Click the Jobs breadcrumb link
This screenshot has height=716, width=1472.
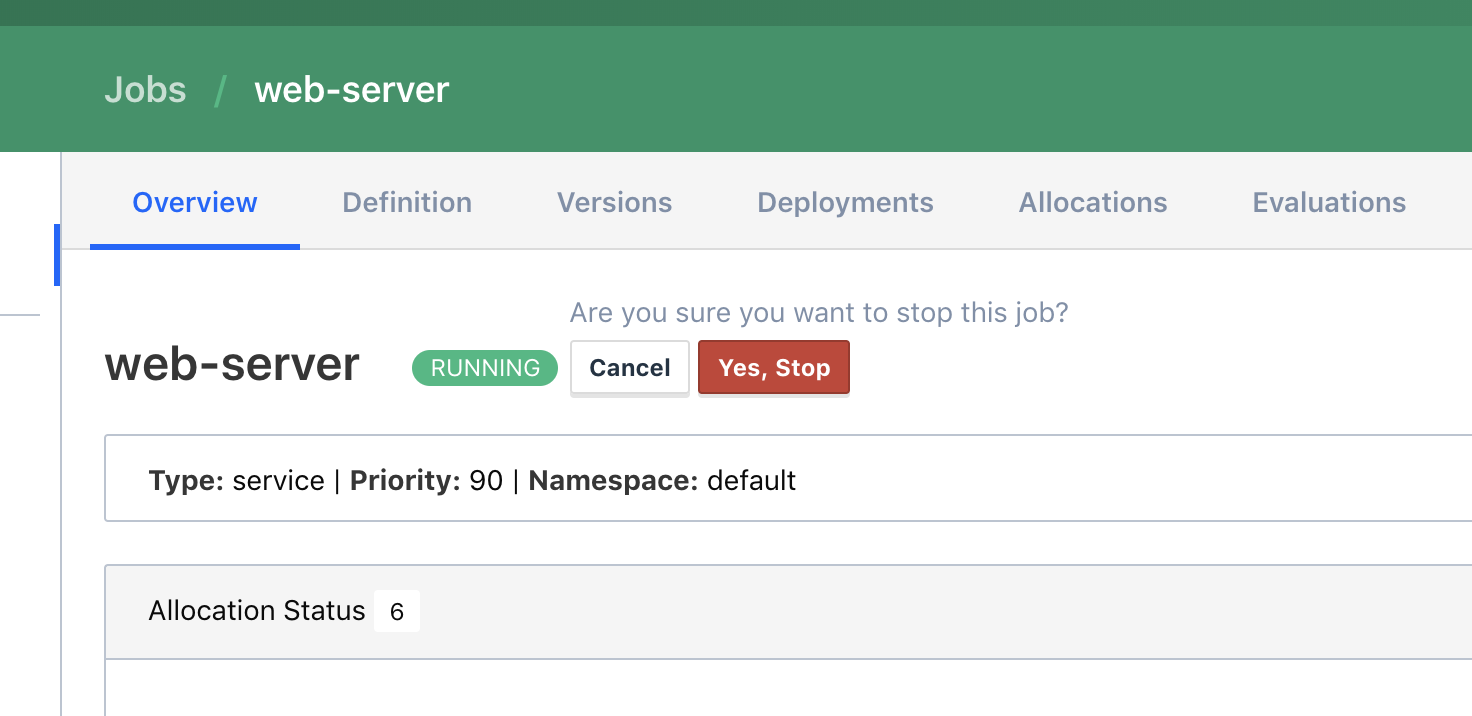pyautogui.click(x=145, y=90)
